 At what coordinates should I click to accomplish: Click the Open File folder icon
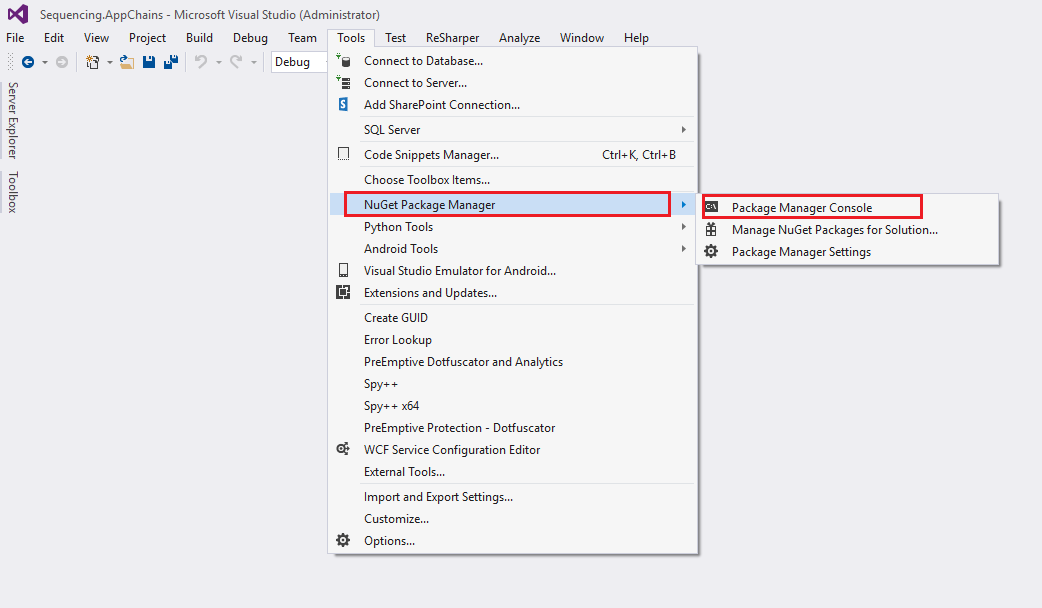(x=126, y=62)
